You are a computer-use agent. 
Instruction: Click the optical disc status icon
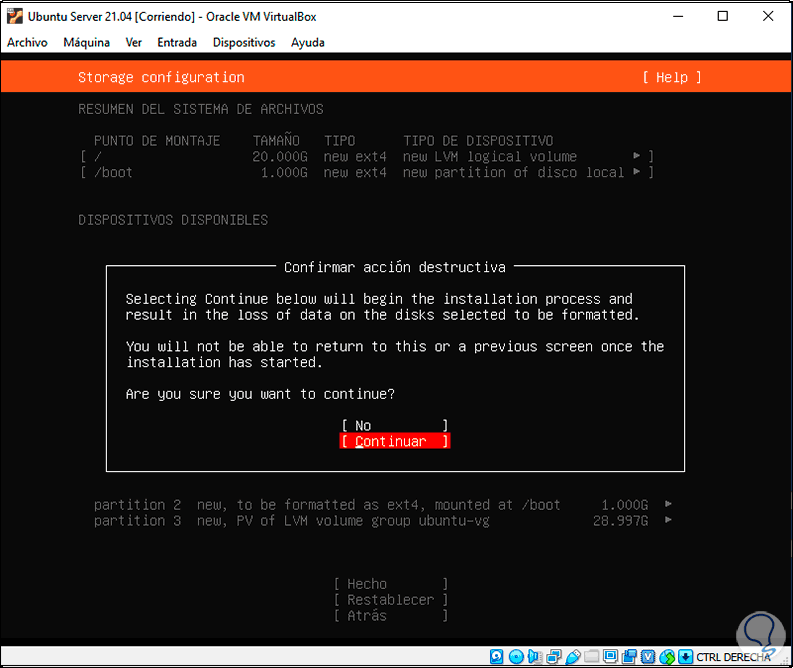pos(516,656)
